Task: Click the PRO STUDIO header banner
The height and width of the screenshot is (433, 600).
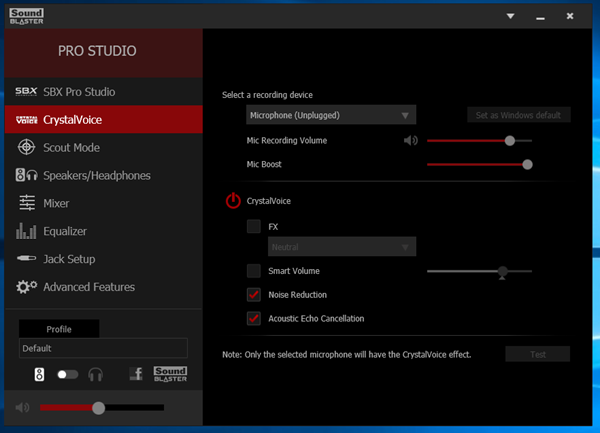Action: (x=104, y=53)
